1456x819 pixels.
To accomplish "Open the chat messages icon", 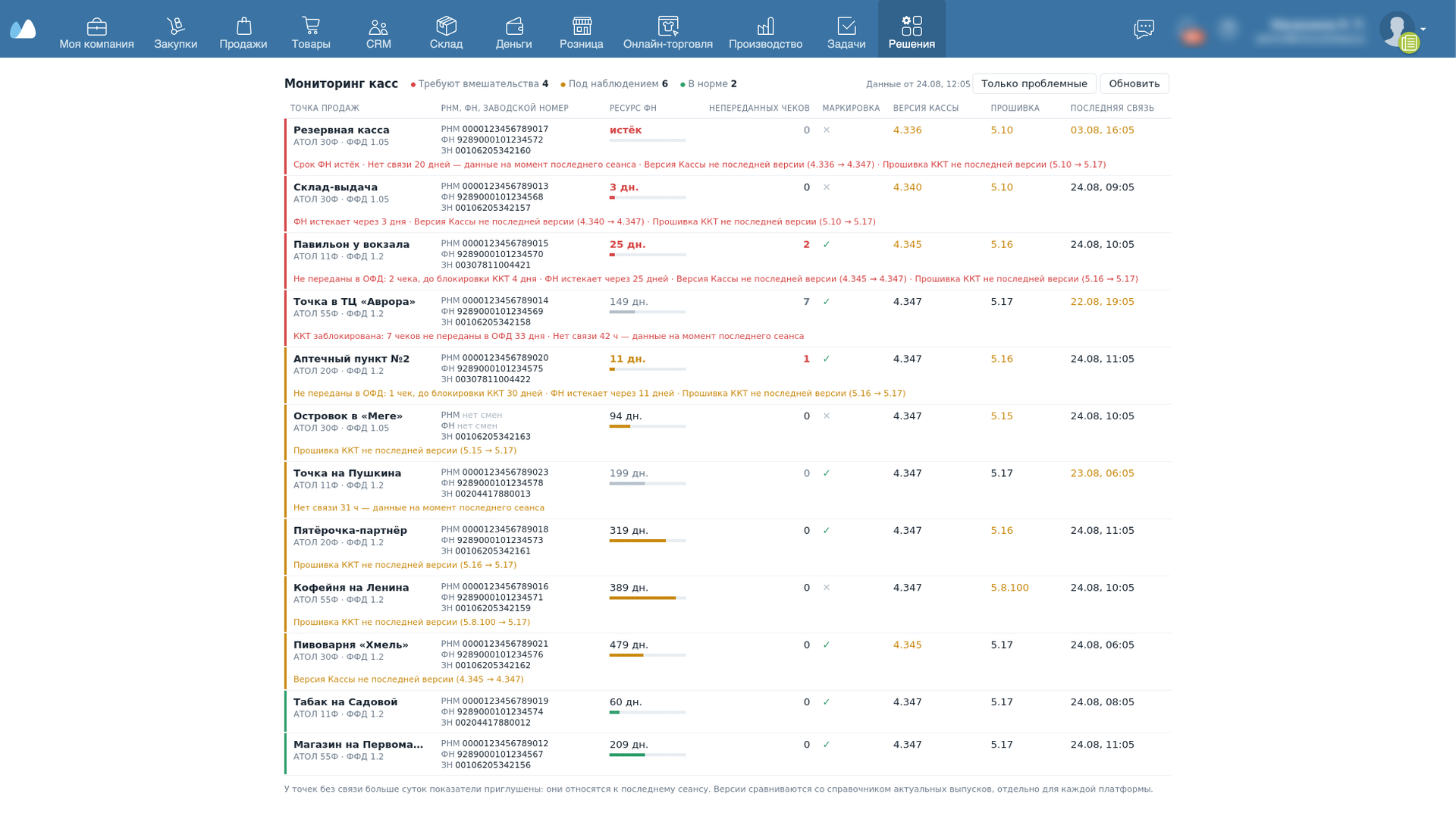I will [1144, 29].
